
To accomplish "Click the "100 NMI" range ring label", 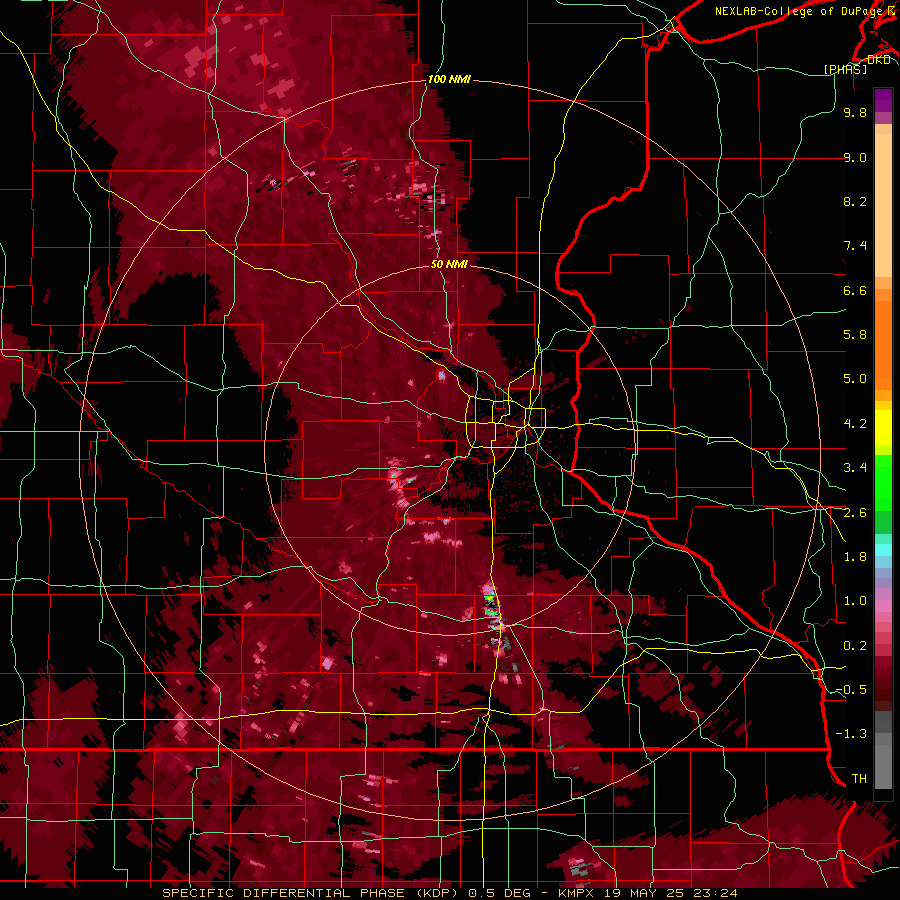I will click(449, 79).
